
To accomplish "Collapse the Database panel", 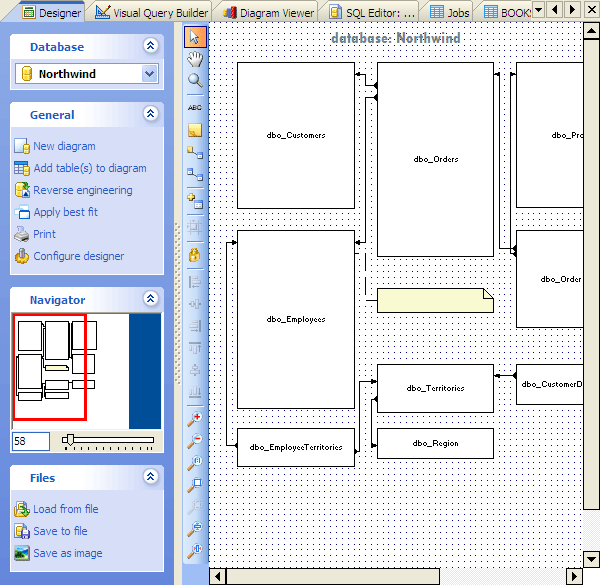I will (151, 46).
